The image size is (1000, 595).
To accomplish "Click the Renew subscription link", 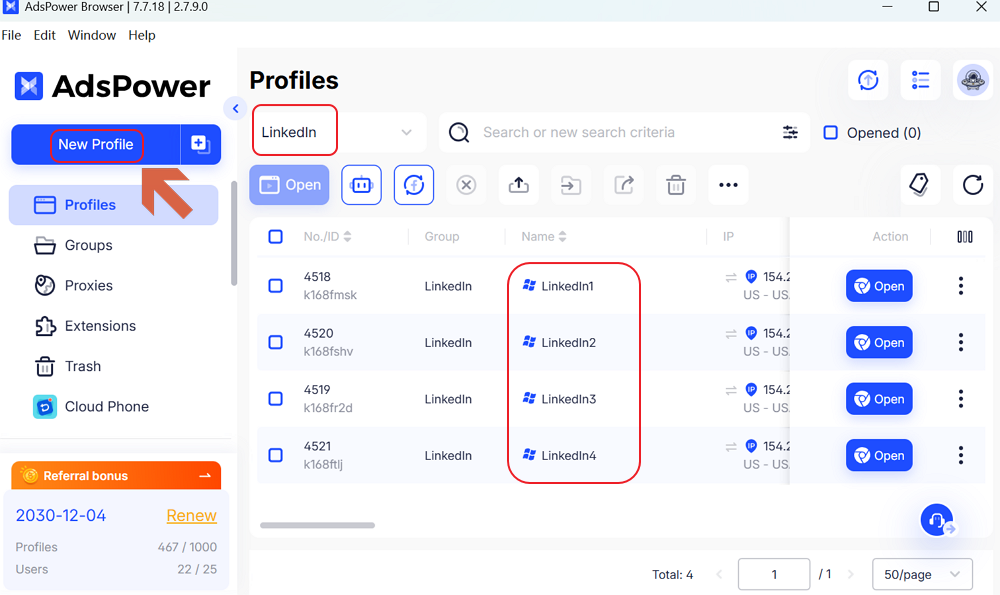I will (191, 515).
